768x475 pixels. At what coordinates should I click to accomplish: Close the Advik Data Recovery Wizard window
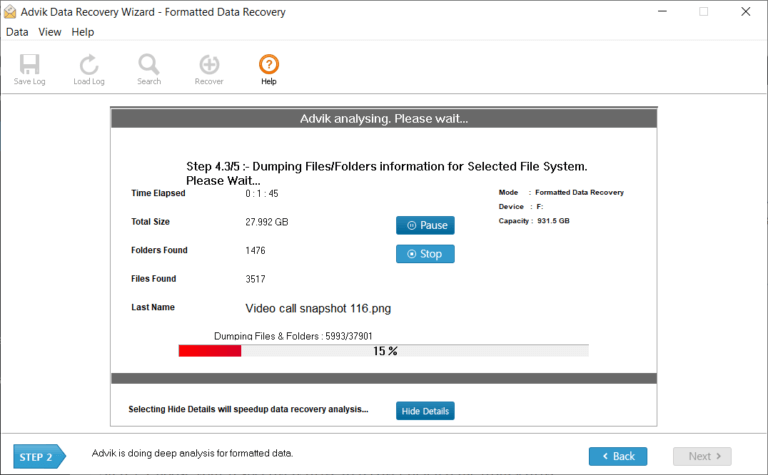point(747,12)
